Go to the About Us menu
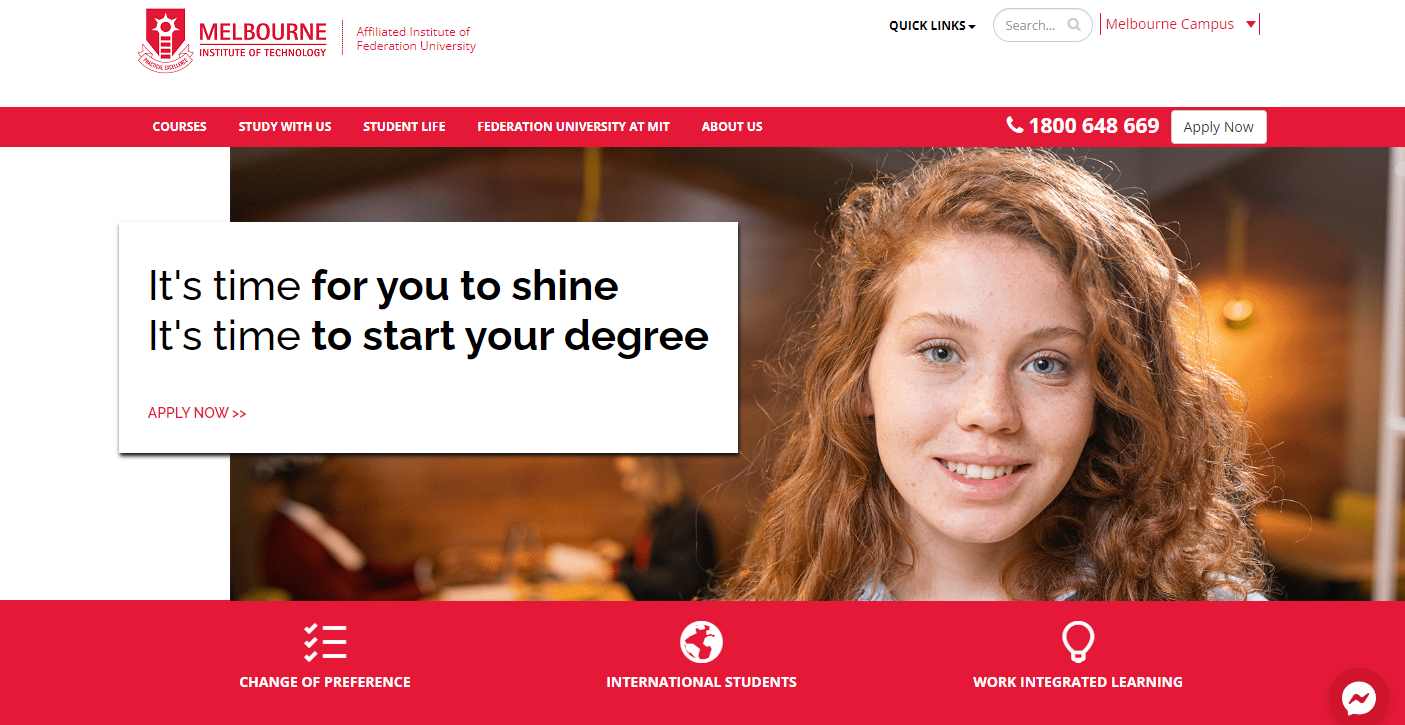 (732, 127)
